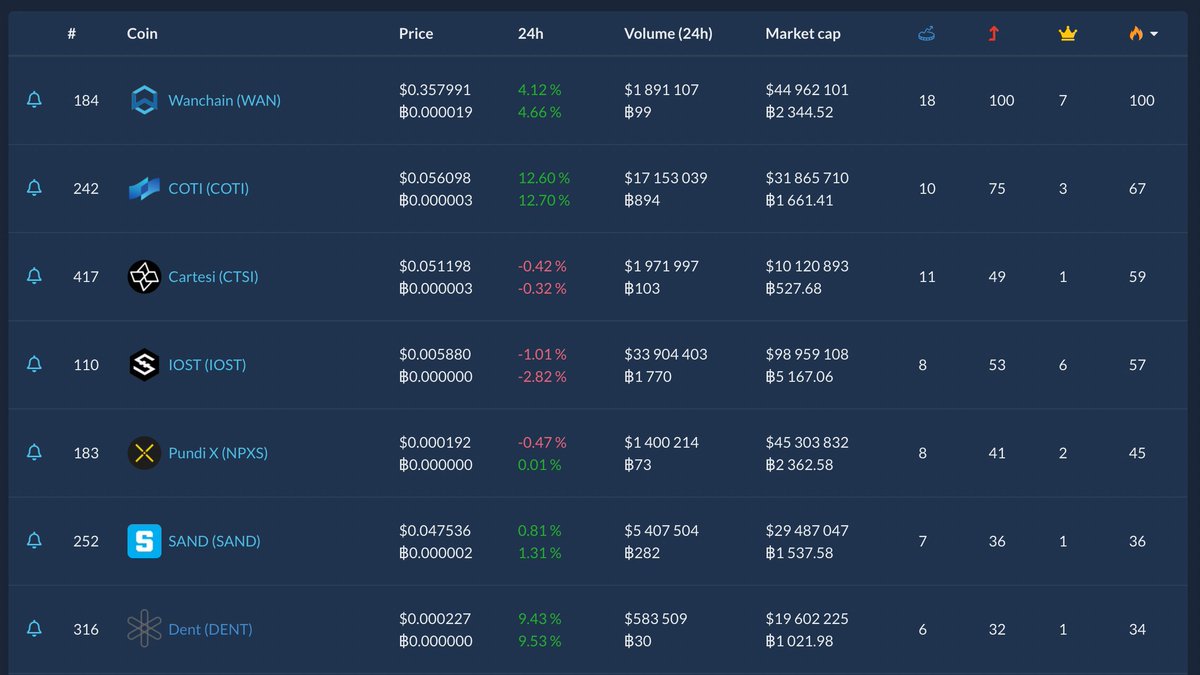Click rank number 184
The height and width of the screenshot is (675, 1200).
pyautogui.click(x=86, y=100)
